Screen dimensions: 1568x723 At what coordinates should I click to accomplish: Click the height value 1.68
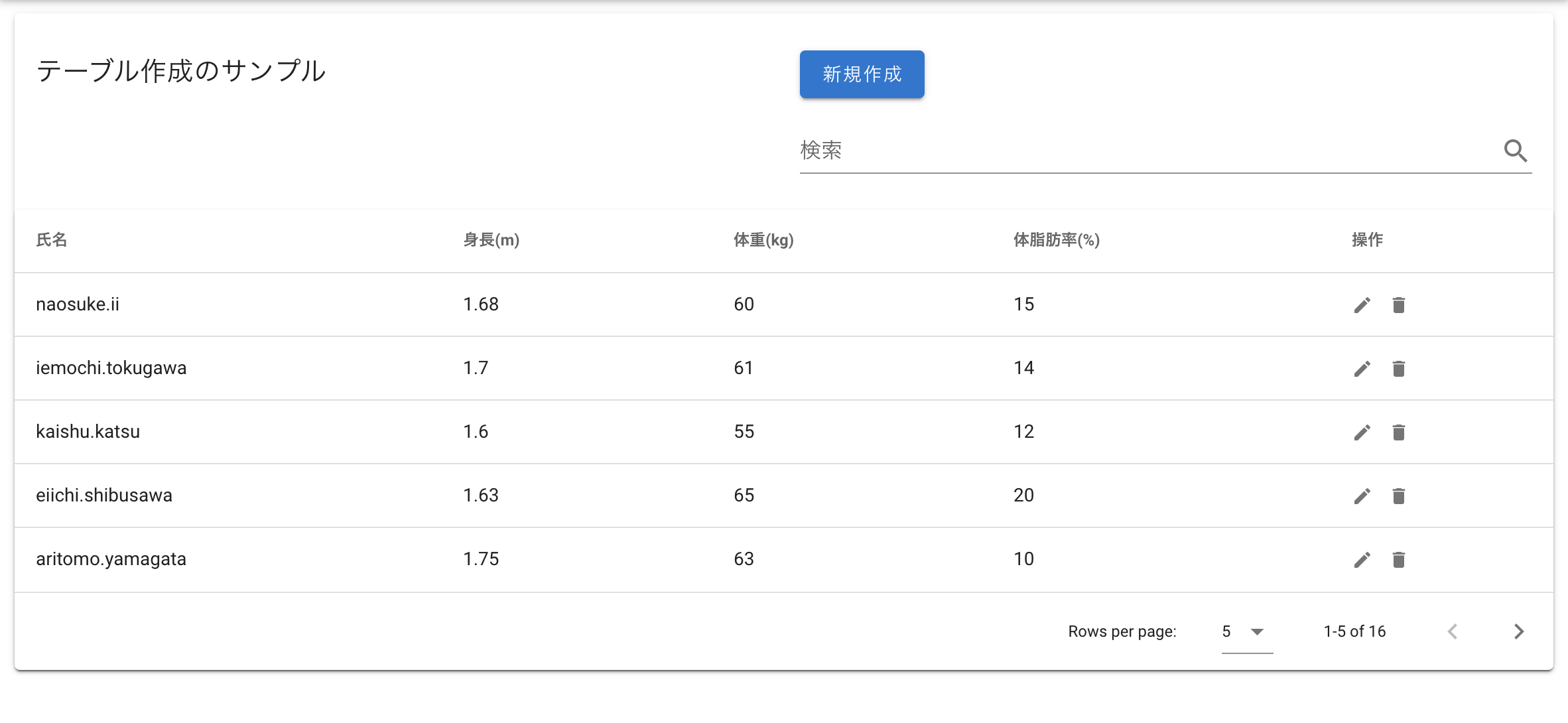coord(481,304)
